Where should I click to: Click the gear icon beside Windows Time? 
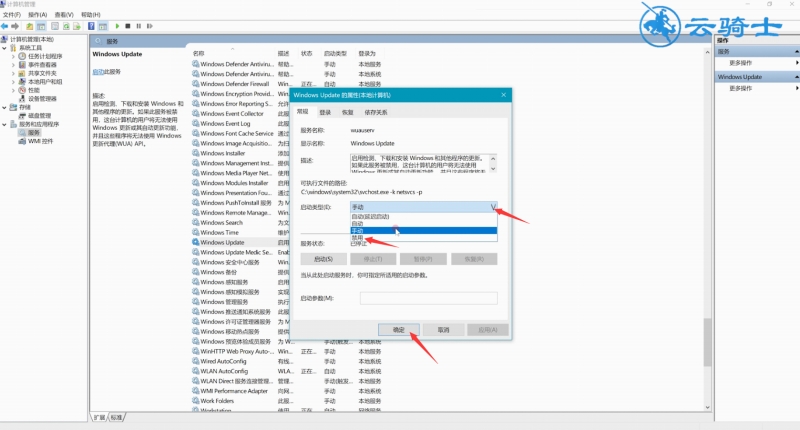pos(195,232)
